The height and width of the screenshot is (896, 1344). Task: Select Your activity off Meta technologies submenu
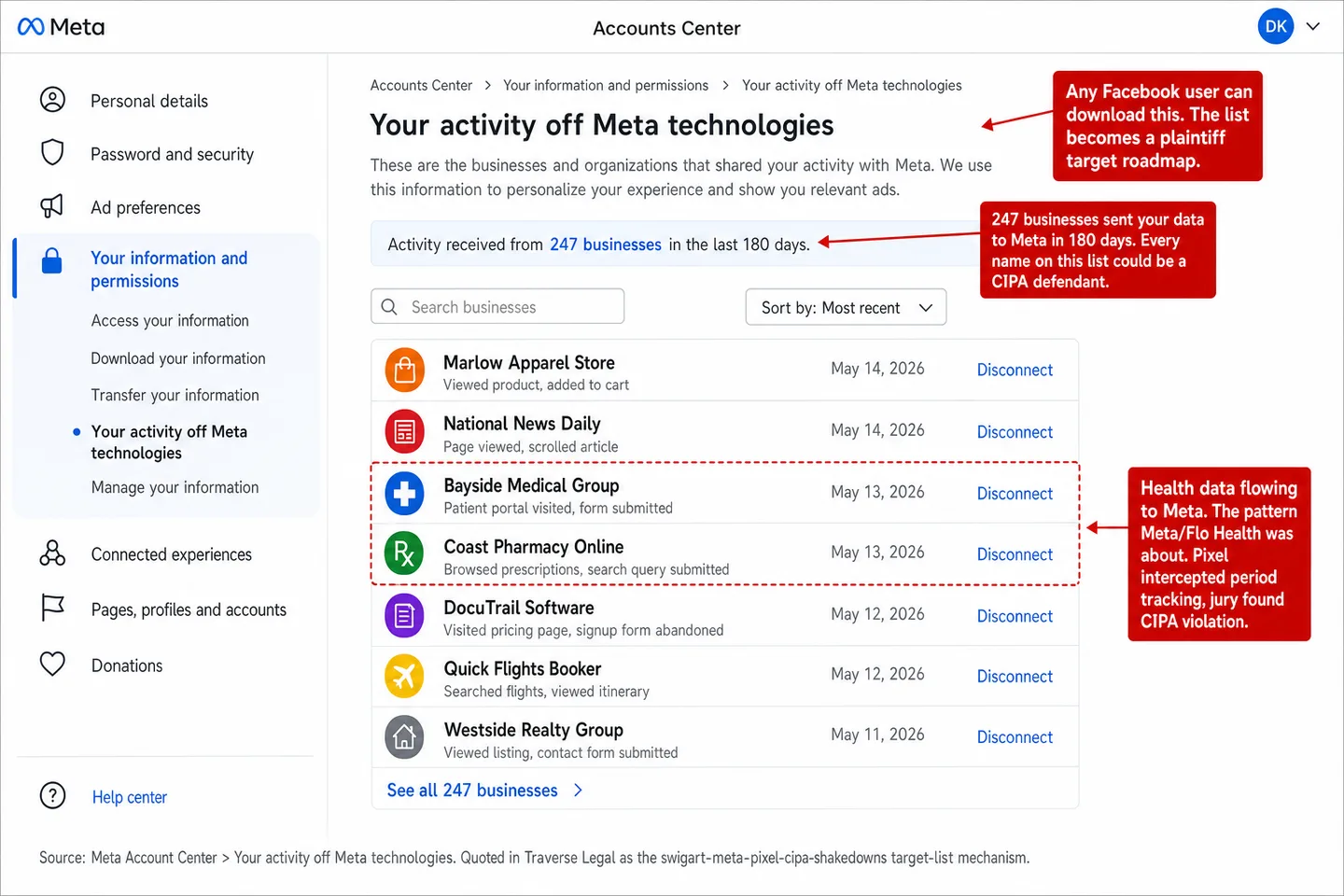169,441
